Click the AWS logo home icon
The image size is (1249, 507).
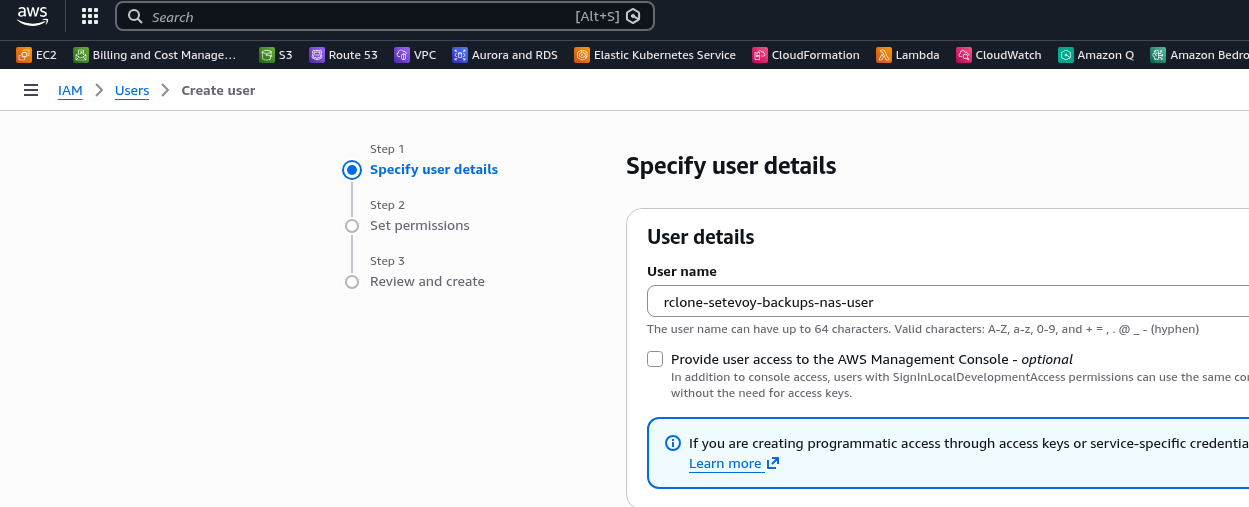tap(32, 16)
